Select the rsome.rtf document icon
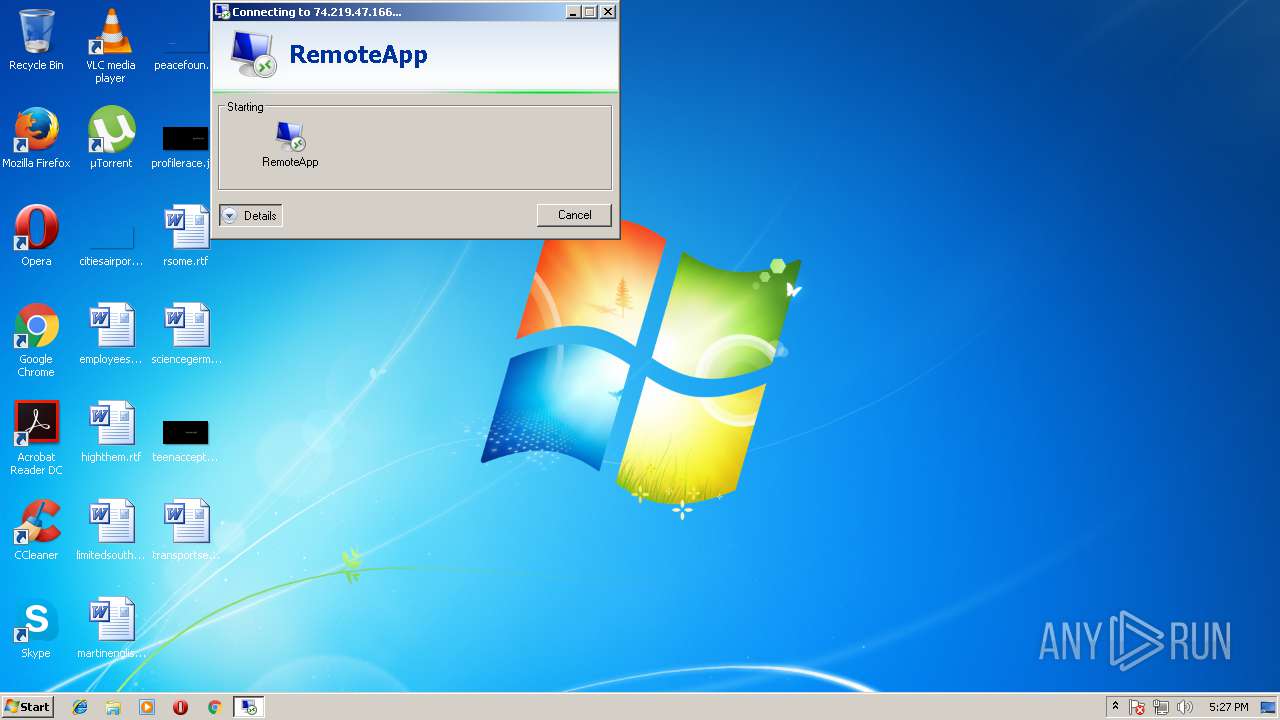Image resolution: width=1280 pixels, height=720 pixels. point(185,236)
